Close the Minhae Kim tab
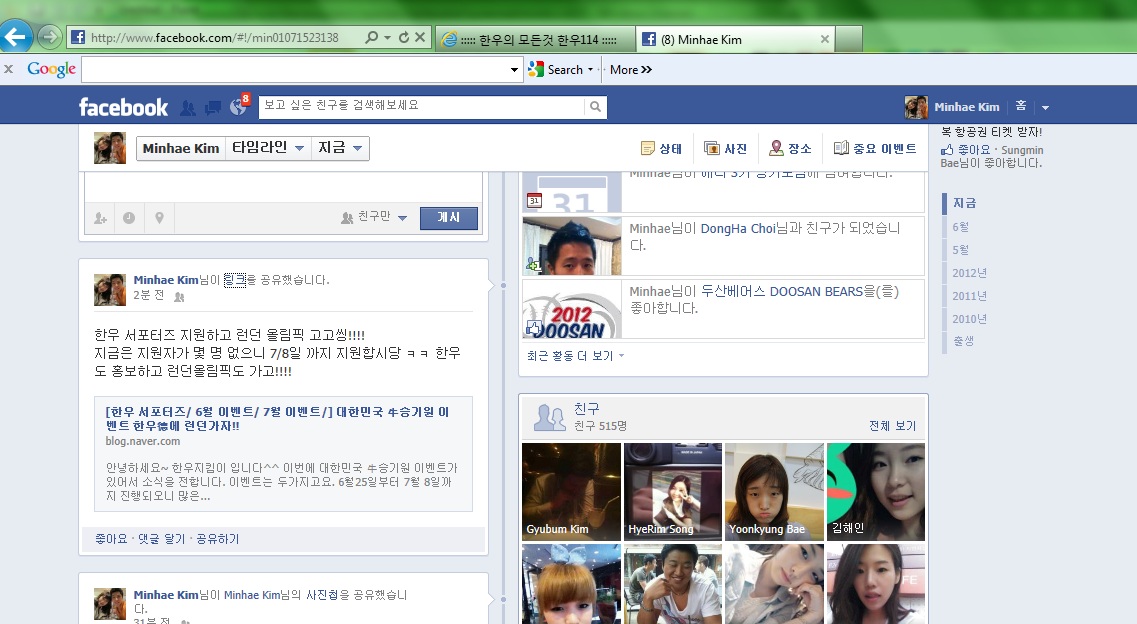This screenshot has width=1137, height=624. [824, 39]
